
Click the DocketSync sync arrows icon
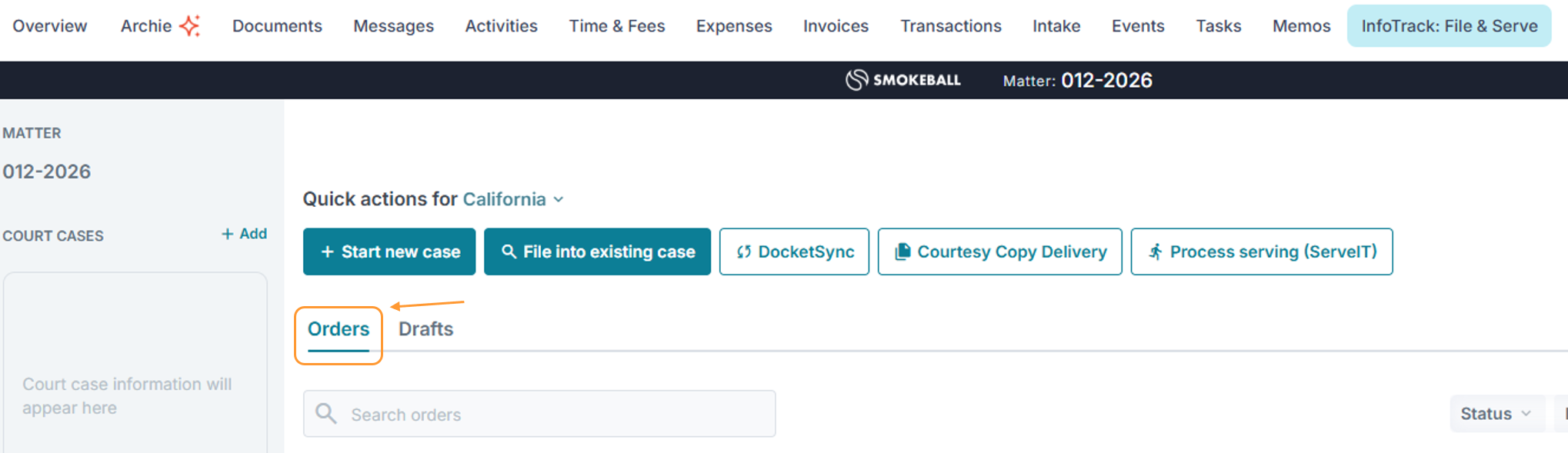pyautogui.click(x=743, y=252)
